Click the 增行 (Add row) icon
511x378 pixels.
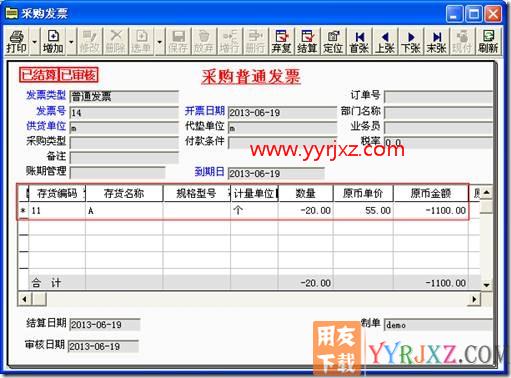(x=230, y=42)
